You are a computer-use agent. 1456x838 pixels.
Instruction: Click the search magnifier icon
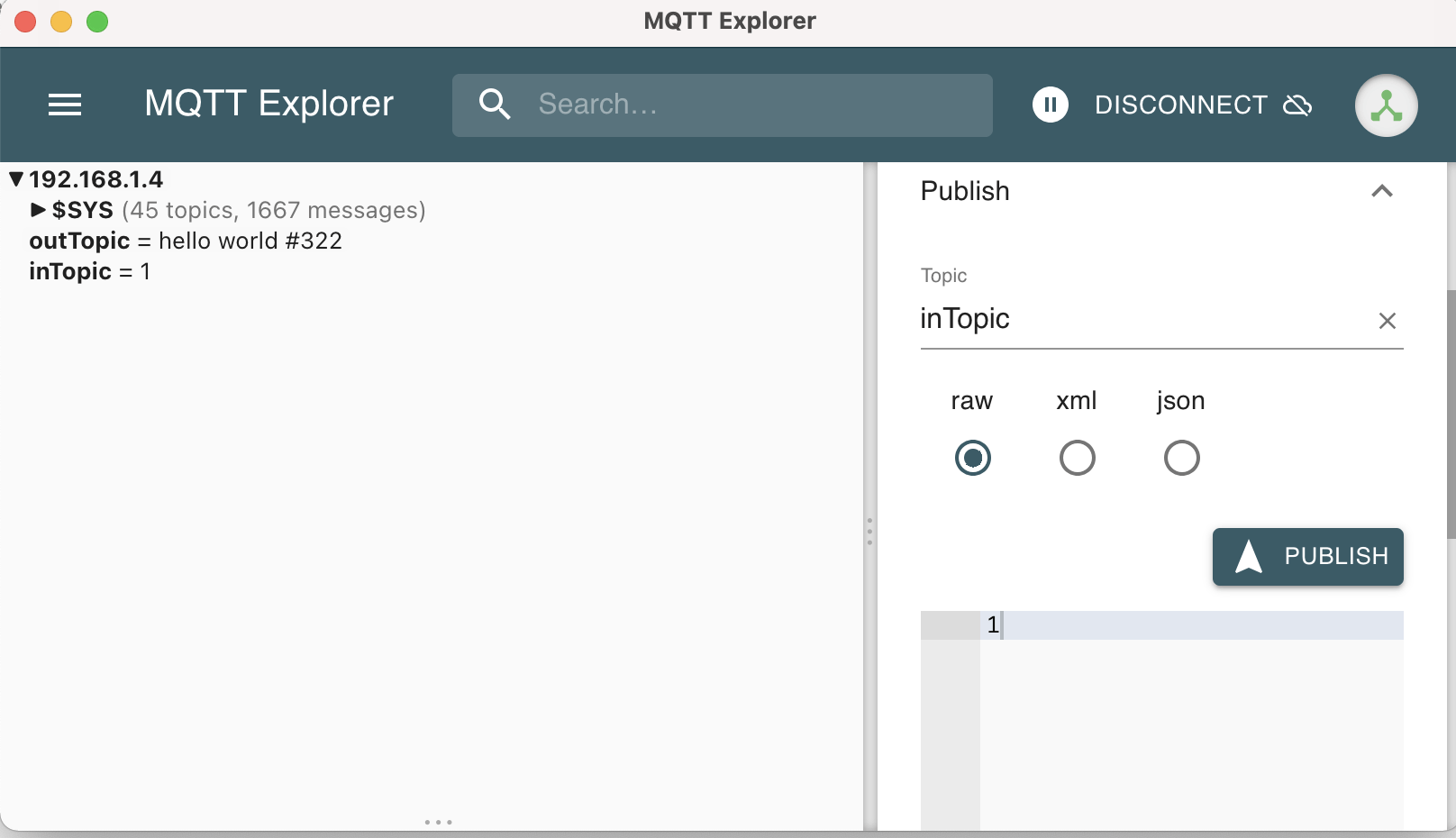click(495, 105)
